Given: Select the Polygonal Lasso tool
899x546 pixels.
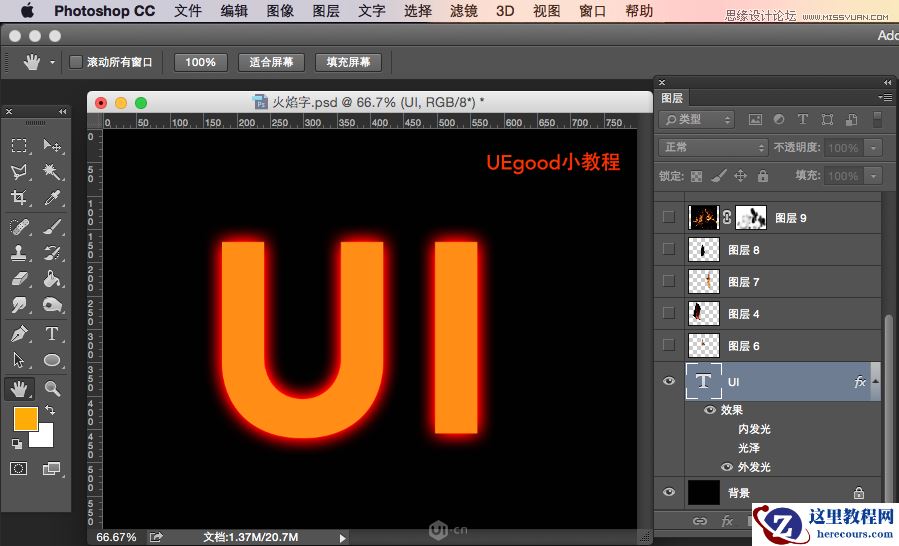Looking at the screenshot, I should point(19,171).
